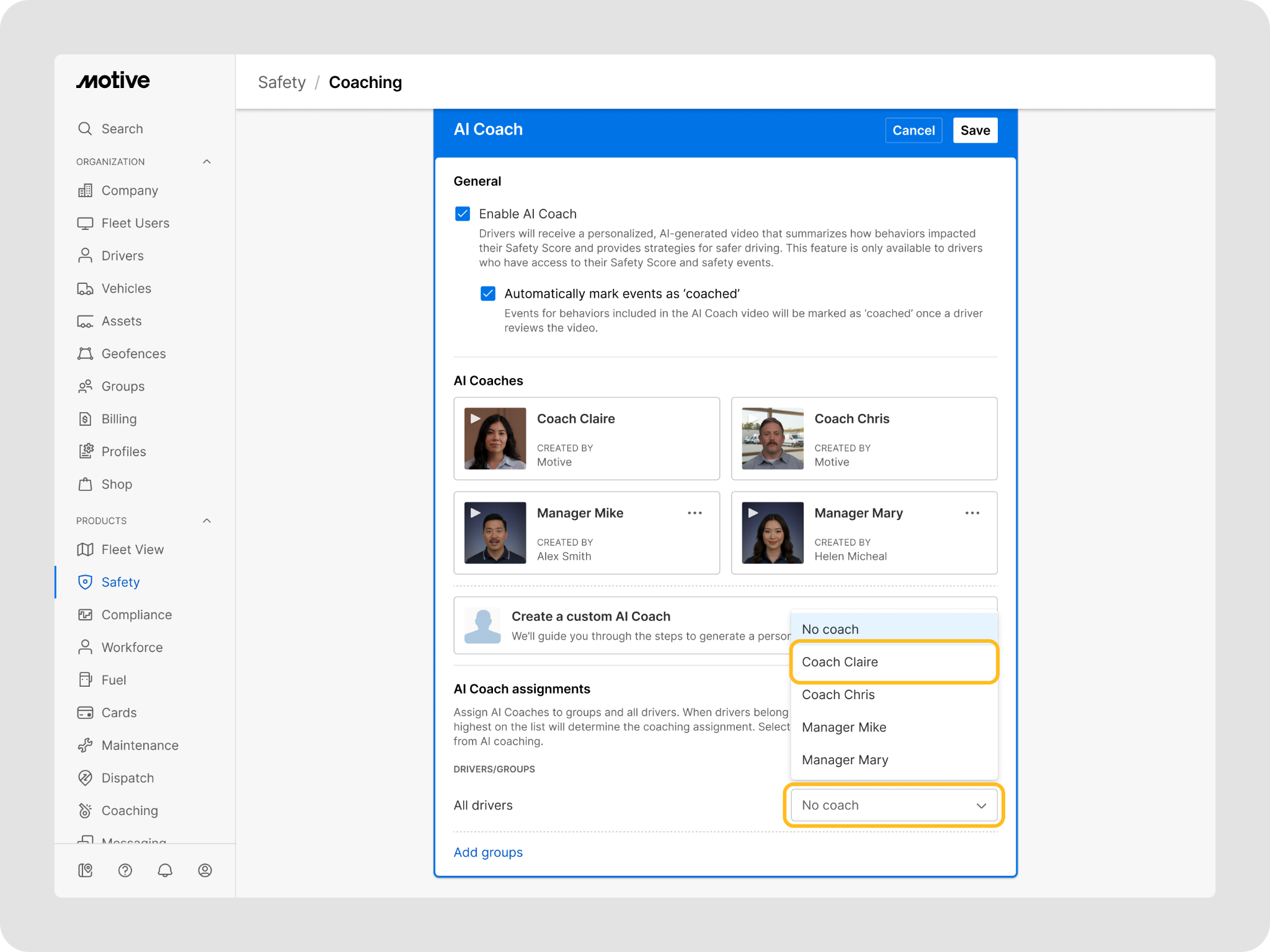Click the Coaching whistle icon
Screen dimensions: 1270x952
pyautogui.click(x=85, y=811)
